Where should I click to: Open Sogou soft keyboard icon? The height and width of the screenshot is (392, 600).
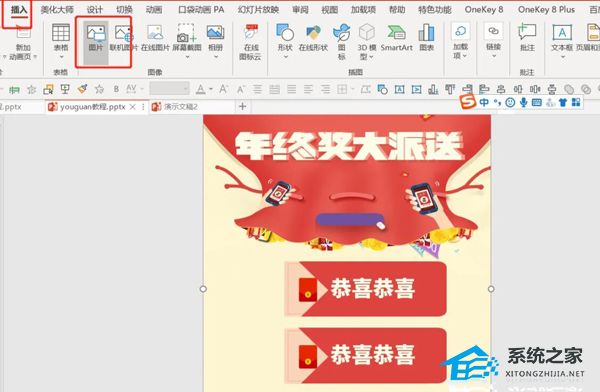pos(537,102)
